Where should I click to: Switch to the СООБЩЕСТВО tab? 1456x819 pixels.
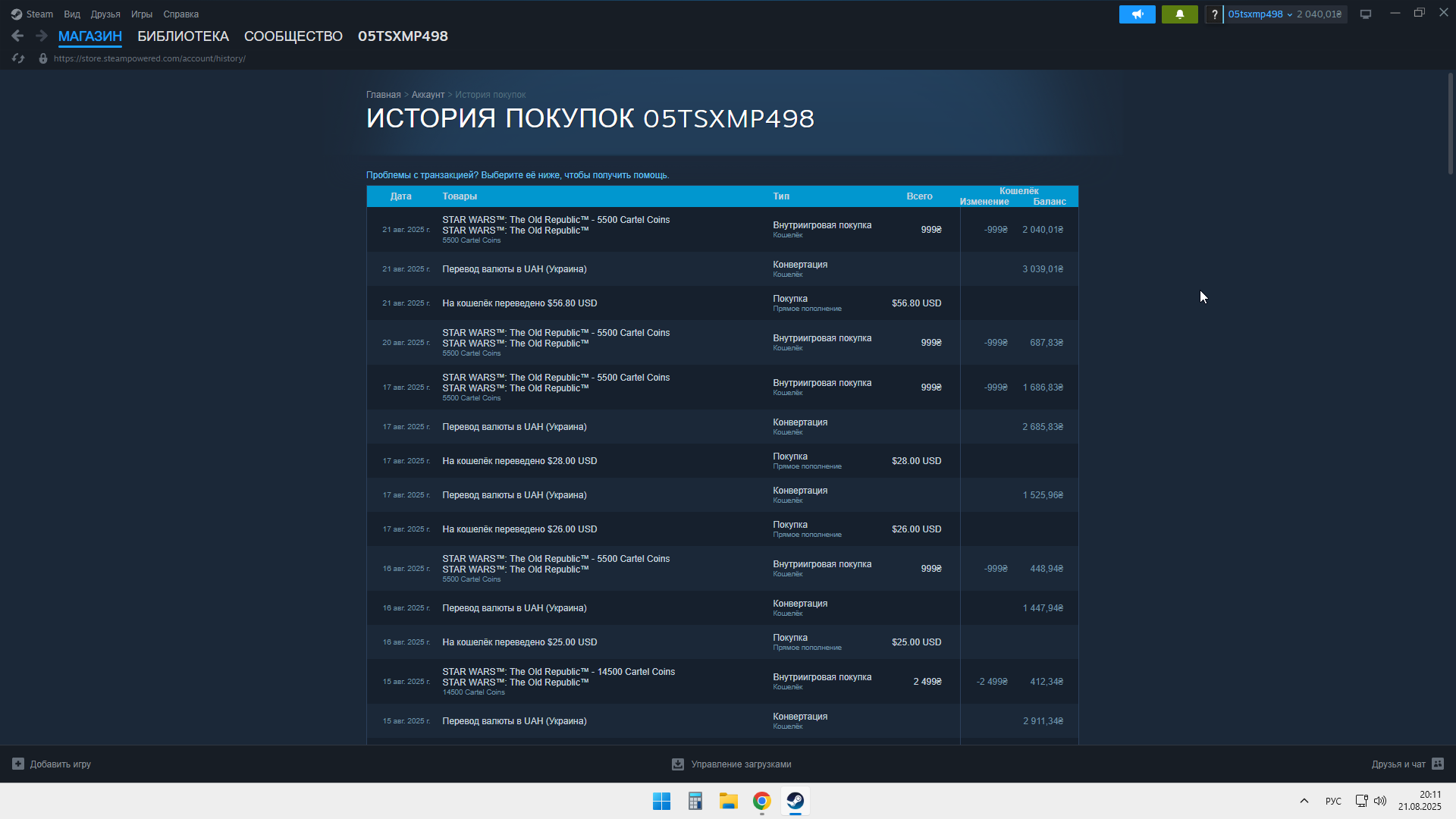click(293, 36)
